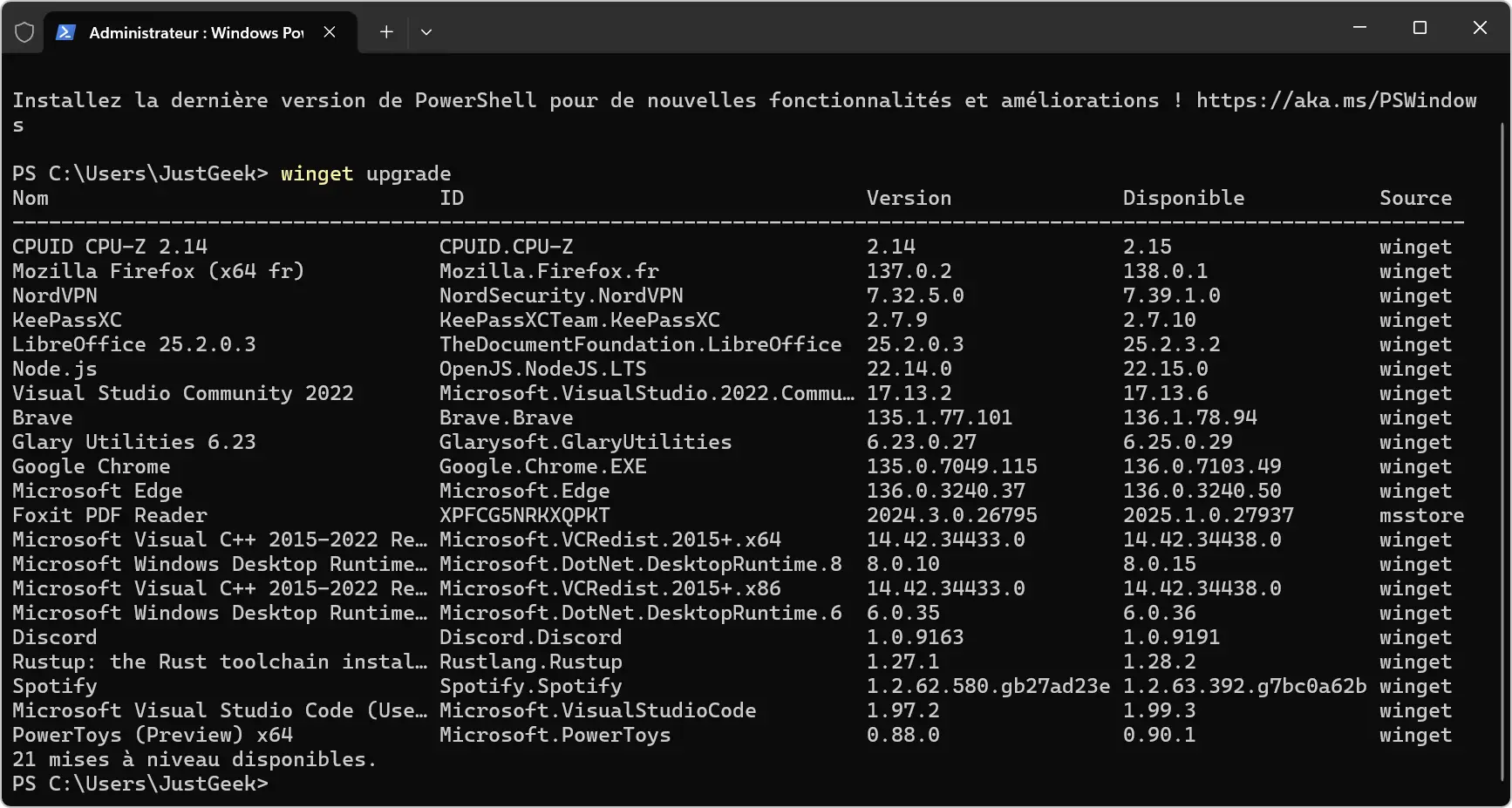Click 'KeePassXC' in the Nom column

click(x=67, y=320)
